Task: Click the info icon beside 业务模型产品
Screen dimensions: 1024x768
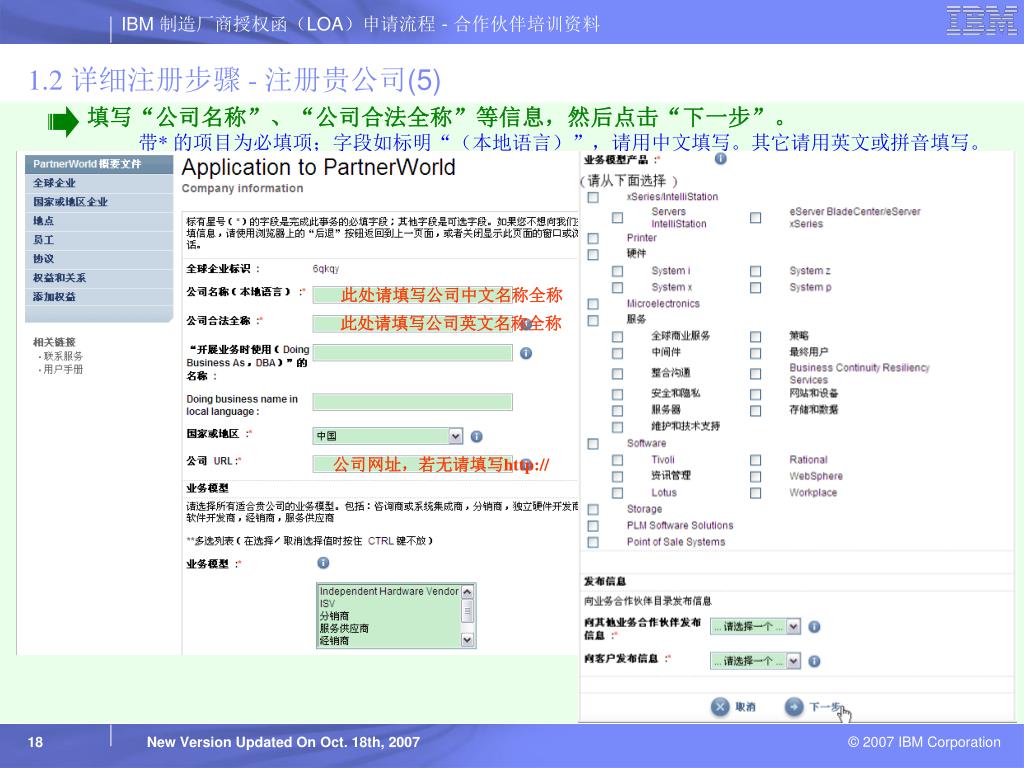Action: click(x=720, y=159)
